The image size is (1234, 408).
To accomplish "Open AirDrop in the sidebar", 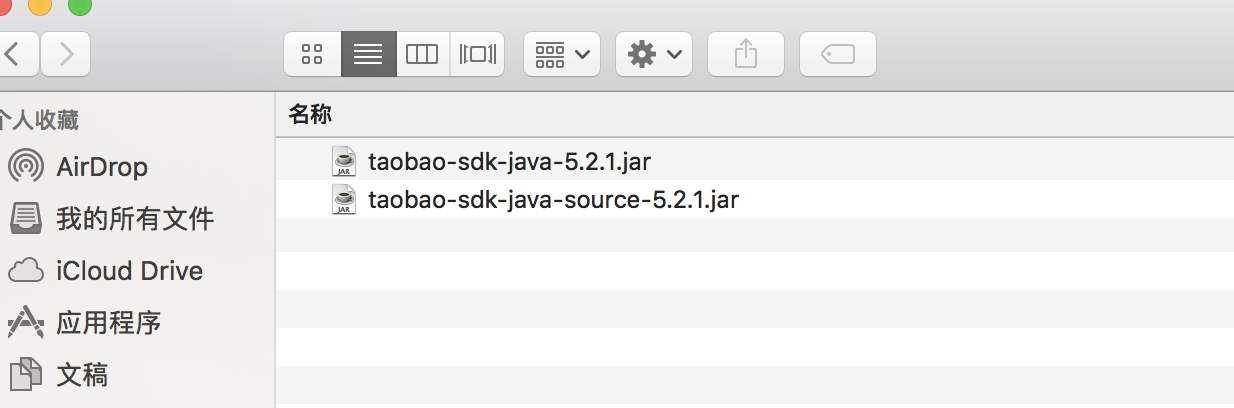I will (x=101, y=167).
